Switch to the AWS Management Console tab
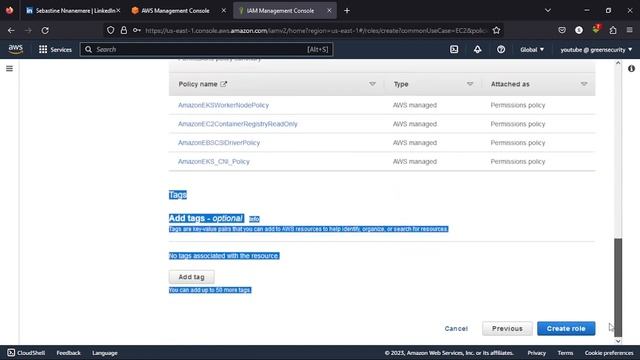 (x=176, y=11)
